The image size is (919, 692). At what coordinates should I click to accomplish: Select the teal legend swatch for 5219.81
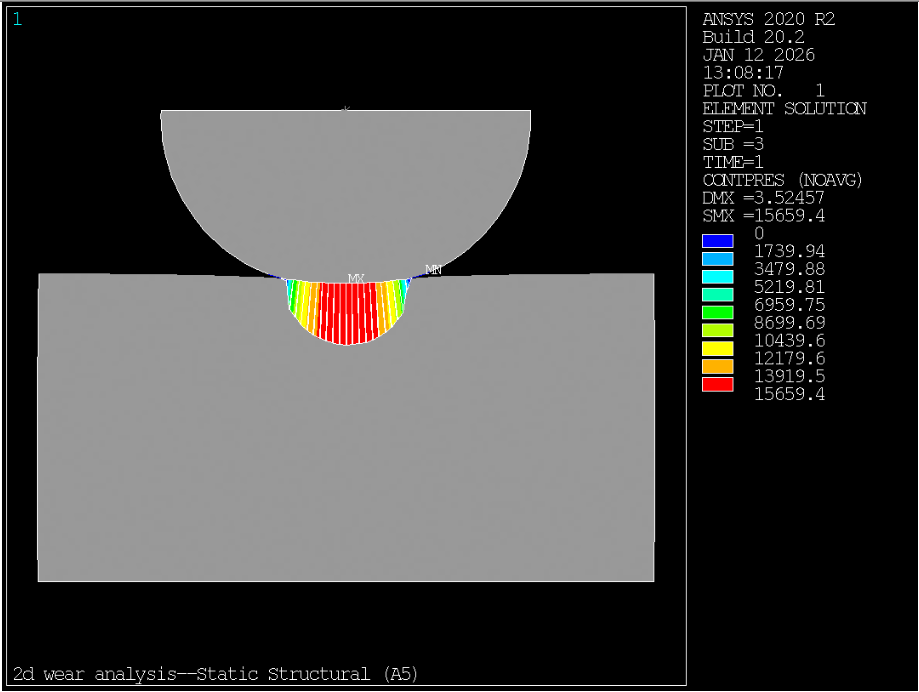click(x=717, y=295)
